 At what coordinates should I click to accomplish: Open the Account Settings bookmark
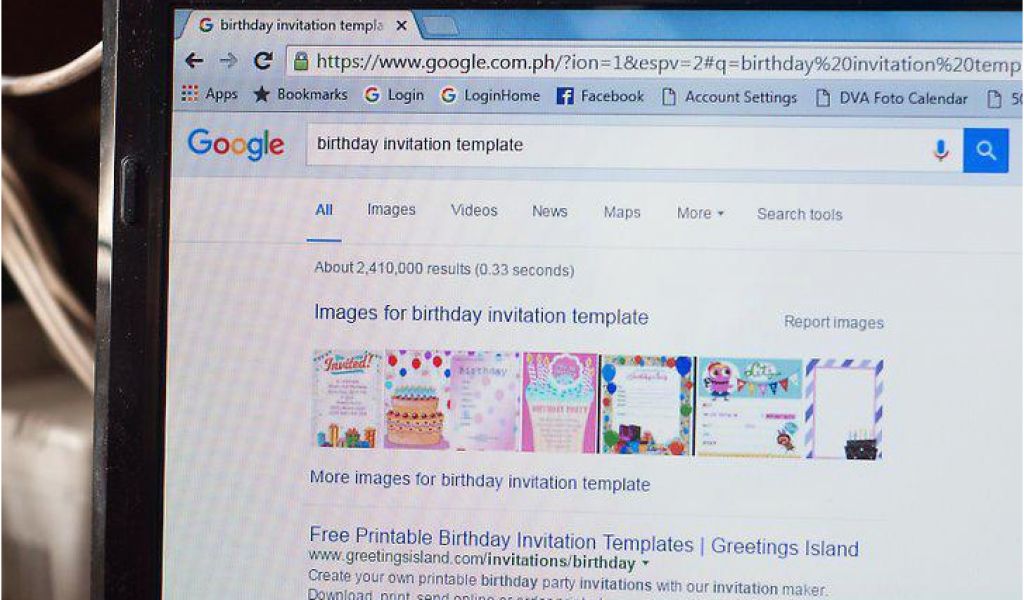pos(729,97)
